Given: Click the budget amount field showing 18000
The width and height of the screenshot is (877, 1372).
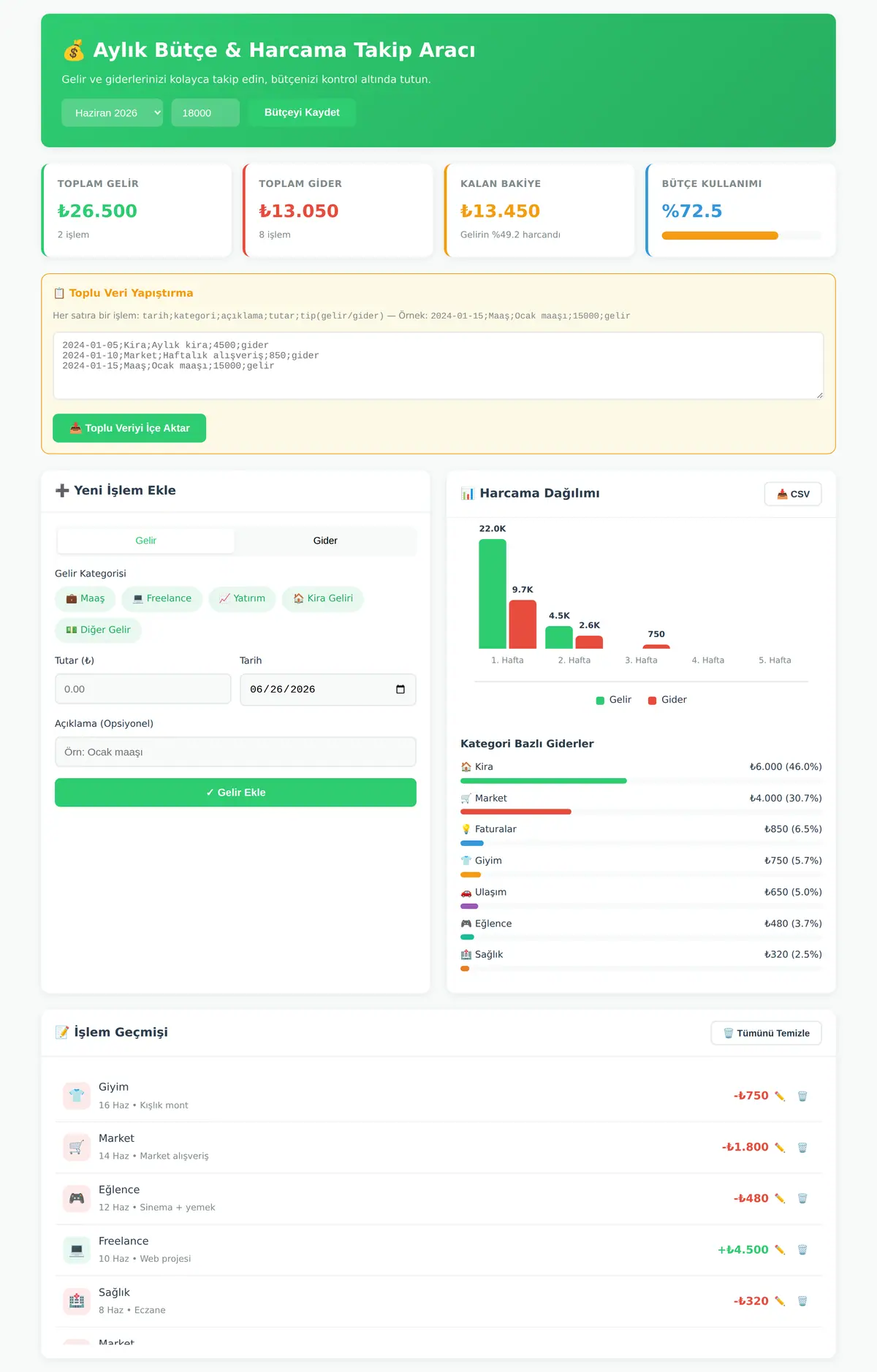Looking at the screenshot, I should (x=205, y=113).
